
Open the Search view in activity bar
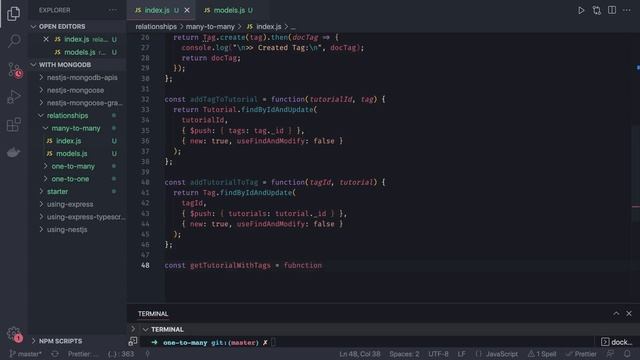[13, 41]
